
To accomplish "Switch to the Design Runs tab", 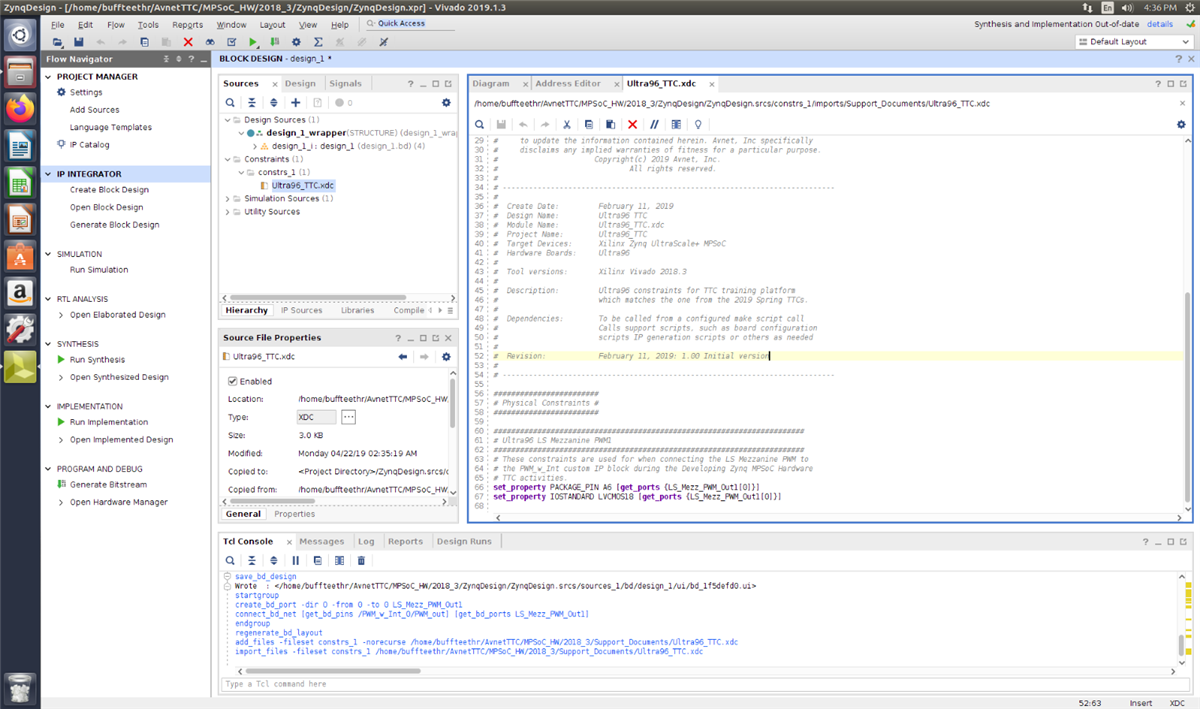I will (466, 541).
